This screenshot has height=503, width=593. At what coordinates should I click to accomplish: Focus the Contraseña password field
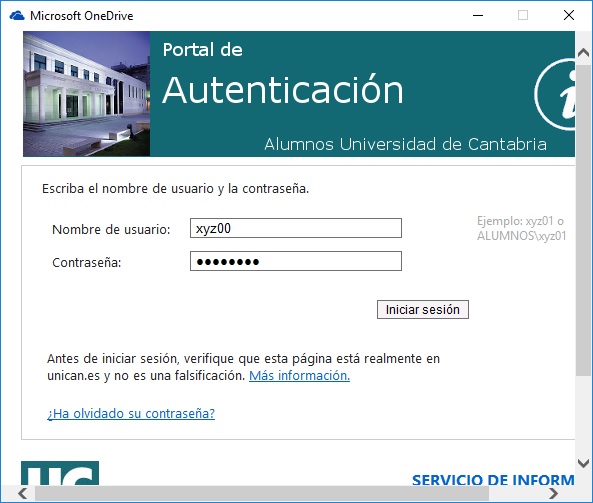[296, 261]
